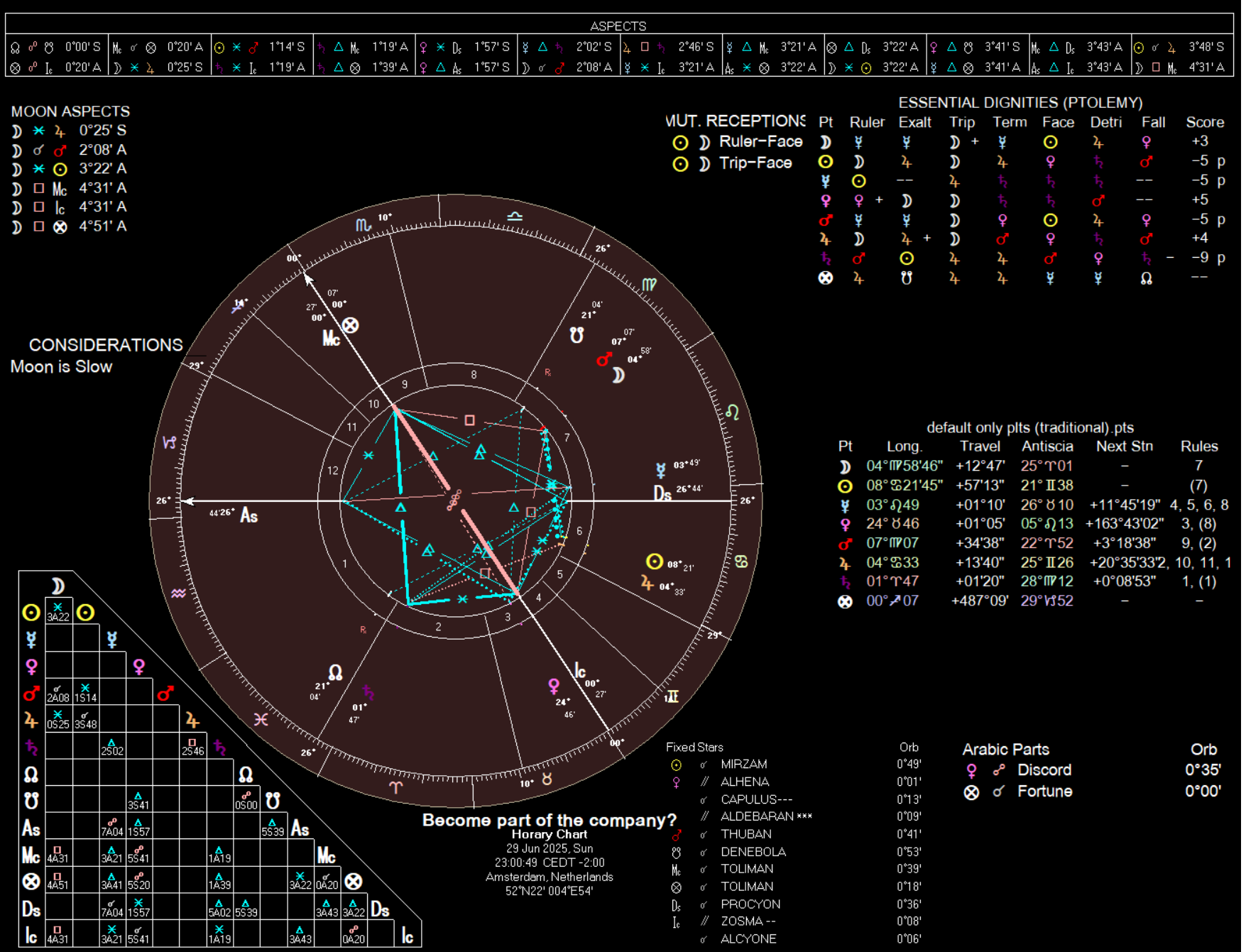The height and width of the screenshot is (952, 1246).
Task: Select the Taurus sign glyph on the zodiac ring
Action: coord(547,779)
